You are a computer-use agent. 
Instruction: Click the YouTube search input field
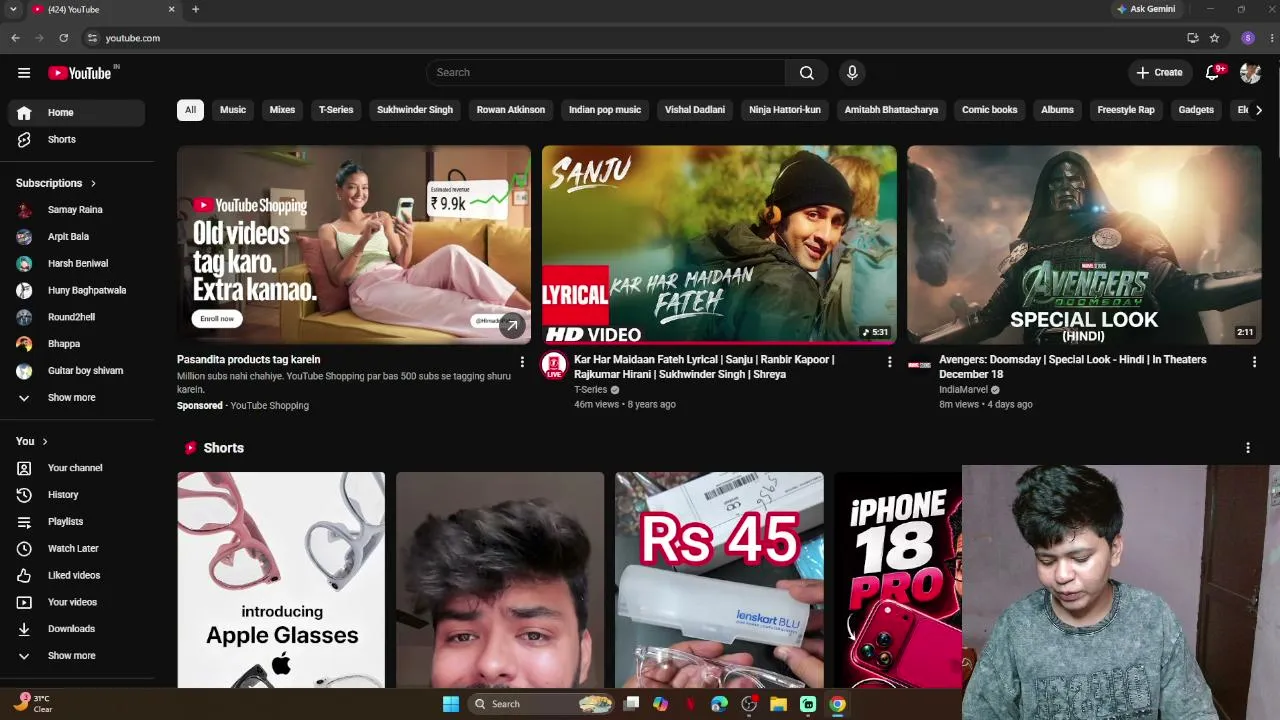[x=606, y=72]
